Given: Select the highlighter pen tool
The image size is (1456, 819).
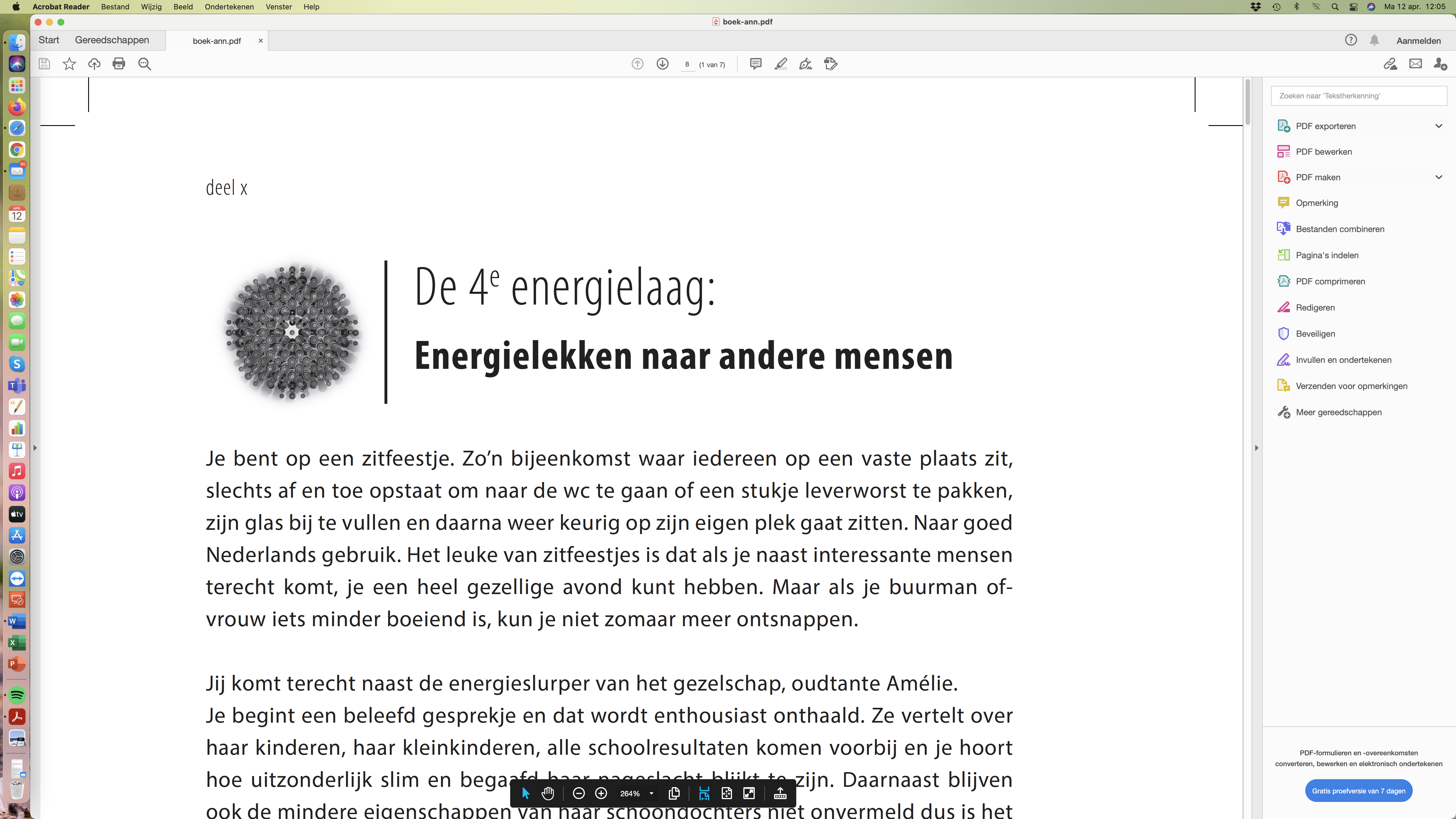Looking at the screenshot, I should tap(781, 64).
